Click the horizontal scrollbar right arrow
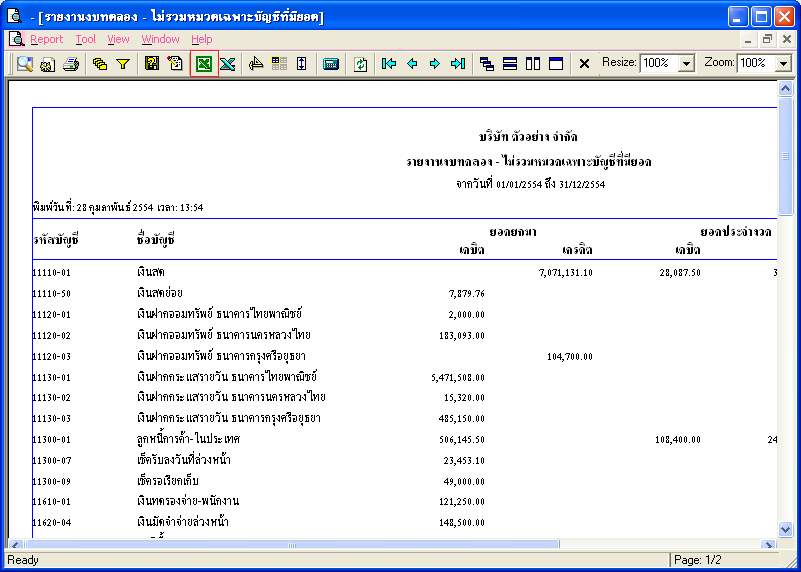The width and height of the screenshot is (801, 572). click(770, 544)
